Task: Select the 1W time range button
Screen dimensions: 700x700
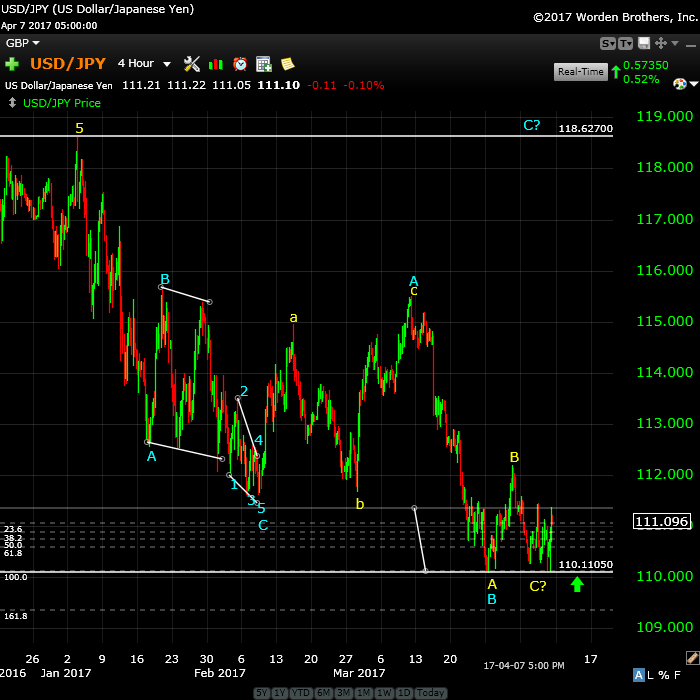Action: 384,692
